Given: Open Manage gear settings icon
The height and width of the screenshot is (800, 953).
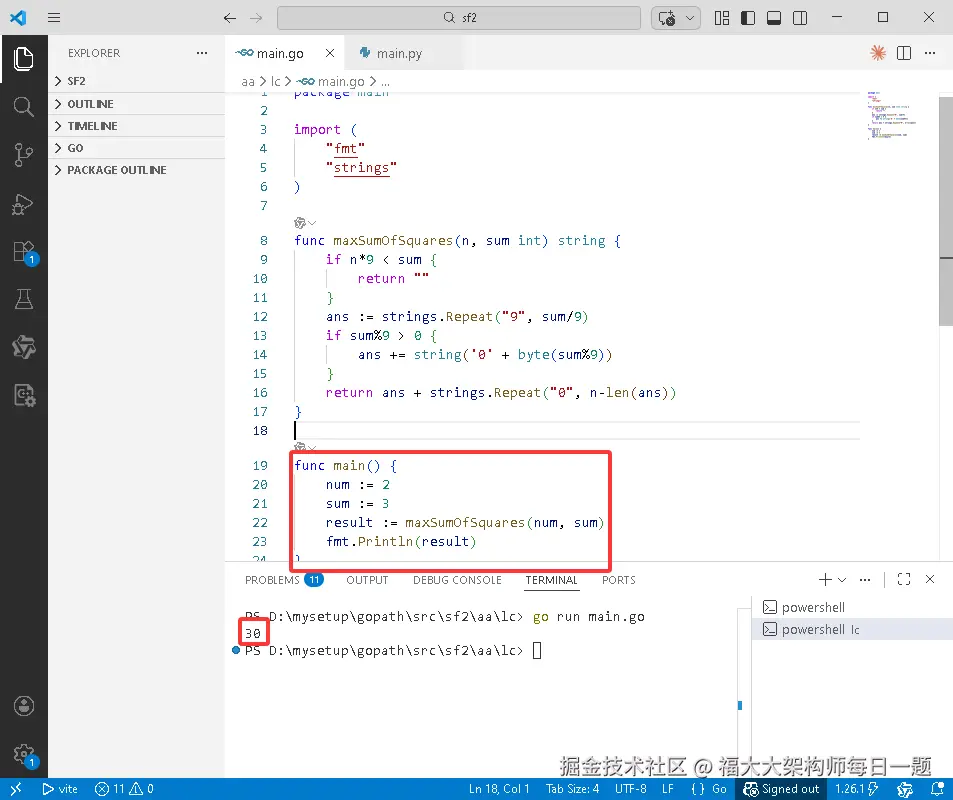Looking at the screenshot, I should (x=24, y=755).
